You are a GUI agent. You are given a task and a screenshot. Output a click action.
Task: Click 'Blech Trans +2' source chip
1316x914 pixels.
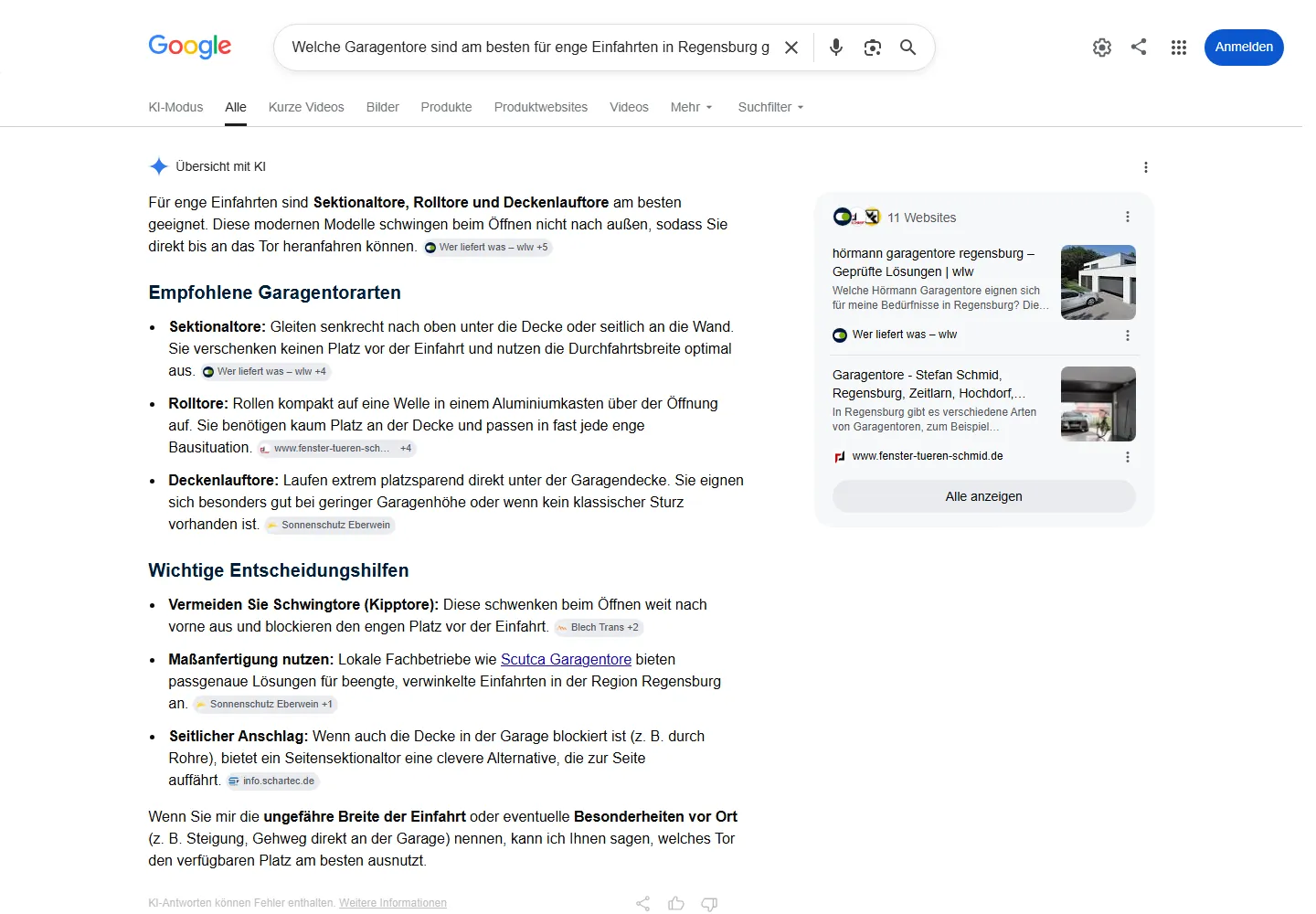[x=598, y=627]
